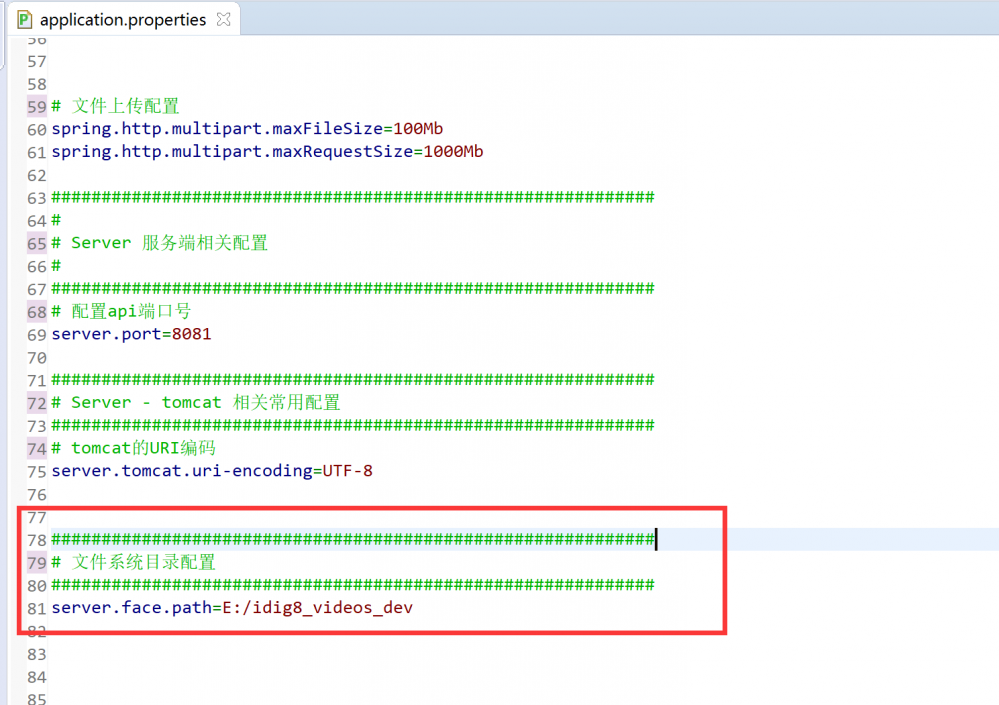999x705 pixels.
Task: Select the application.properties editor tab
Action: [x=124, y=19]
